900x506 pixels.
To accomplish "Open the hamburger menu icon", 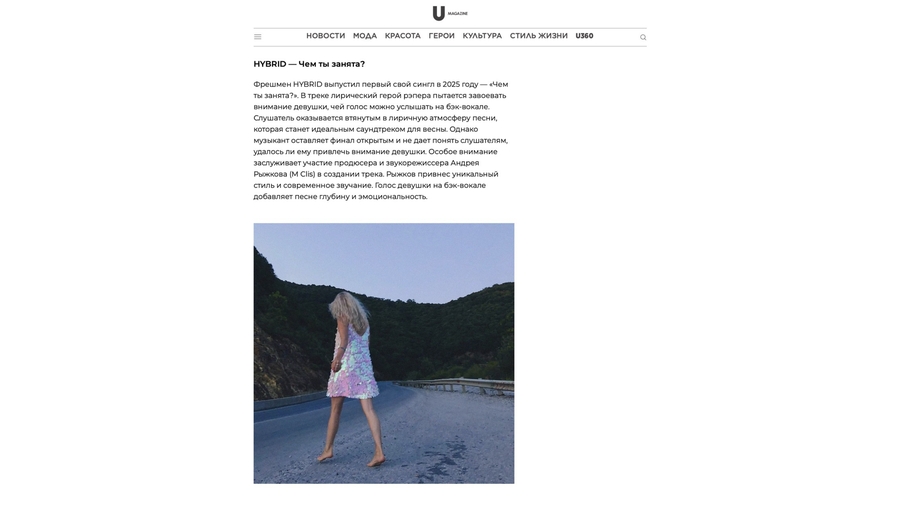I will pos(258,37).
